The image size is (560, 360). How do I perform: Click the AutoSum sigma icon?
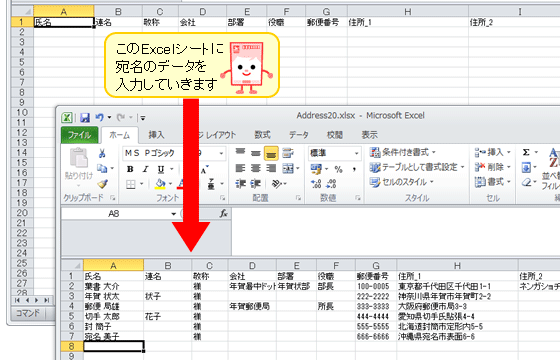(x=526, y=152)
